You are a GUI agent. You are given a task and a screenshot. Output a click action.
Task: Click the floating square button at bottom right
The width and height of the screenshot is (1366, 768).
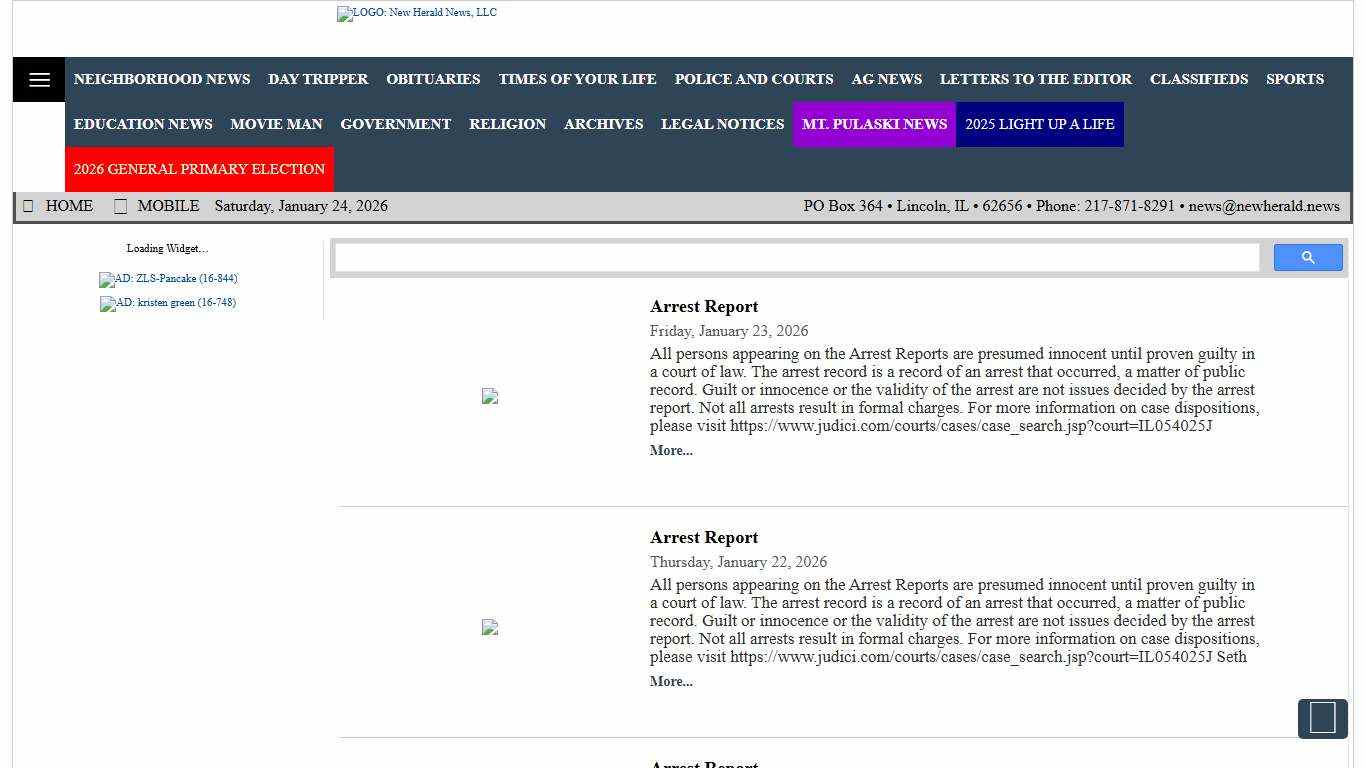click(1322, 718)
